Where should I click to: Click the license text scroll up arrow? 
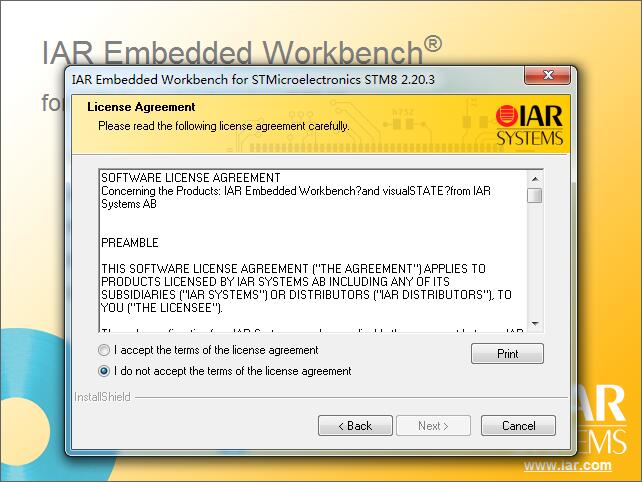pos(535,179)
